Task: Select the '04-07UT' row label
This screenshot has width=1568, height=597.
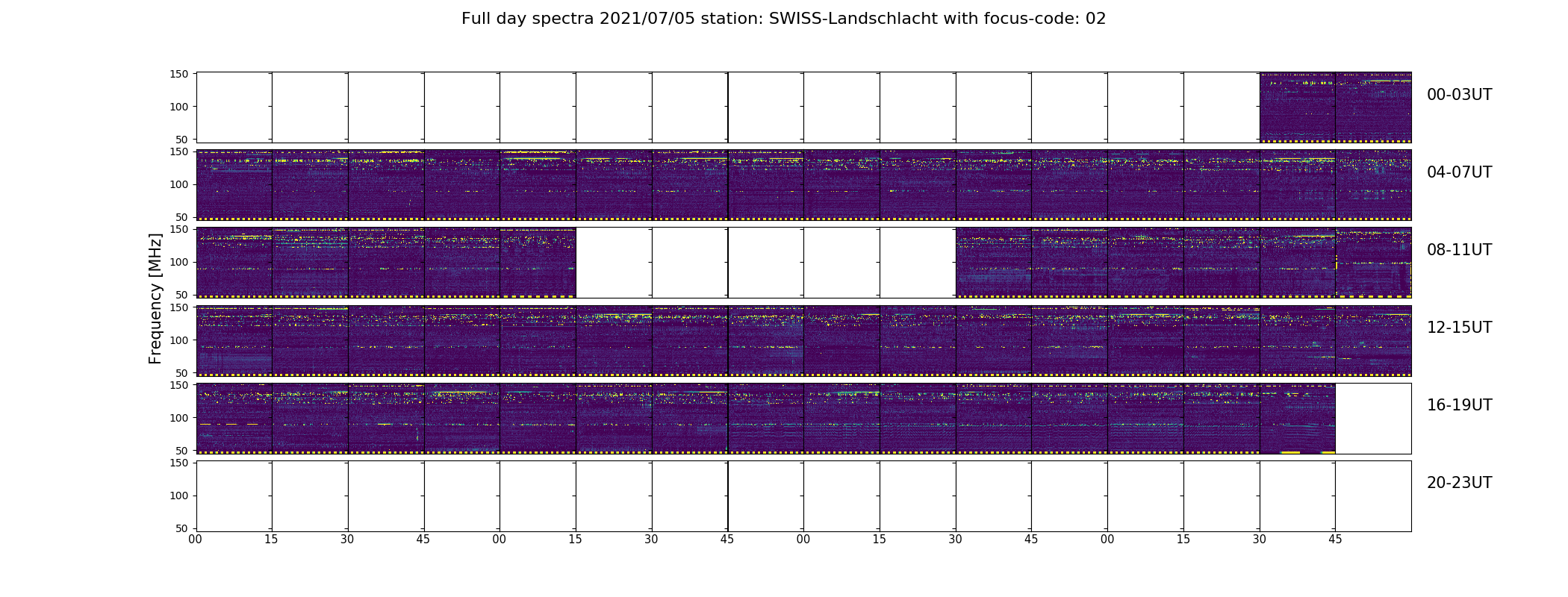Action: 1459,172
